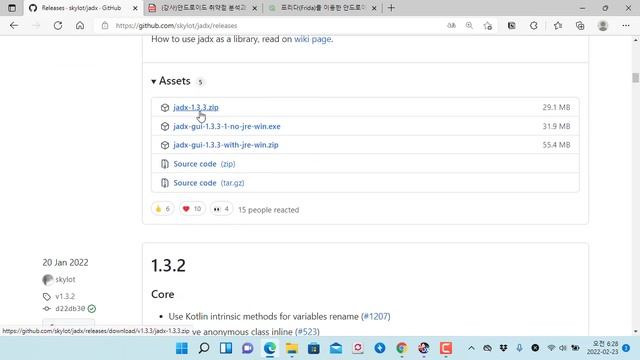
Task: Download Source code (tar.gz)
Action: pos(209,183)
